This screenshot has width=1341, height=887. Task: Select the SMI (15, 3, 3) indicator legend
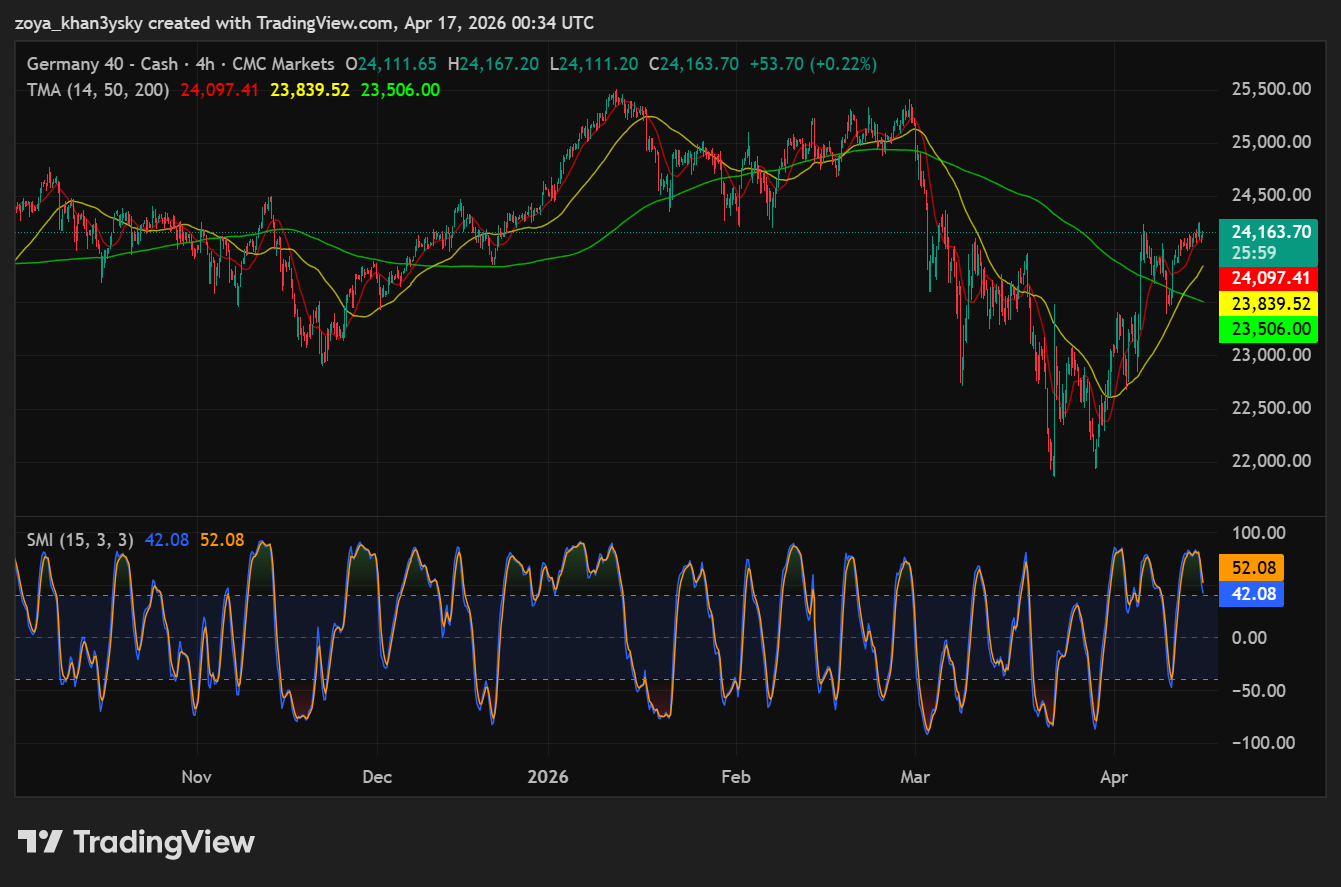[80, 540]
